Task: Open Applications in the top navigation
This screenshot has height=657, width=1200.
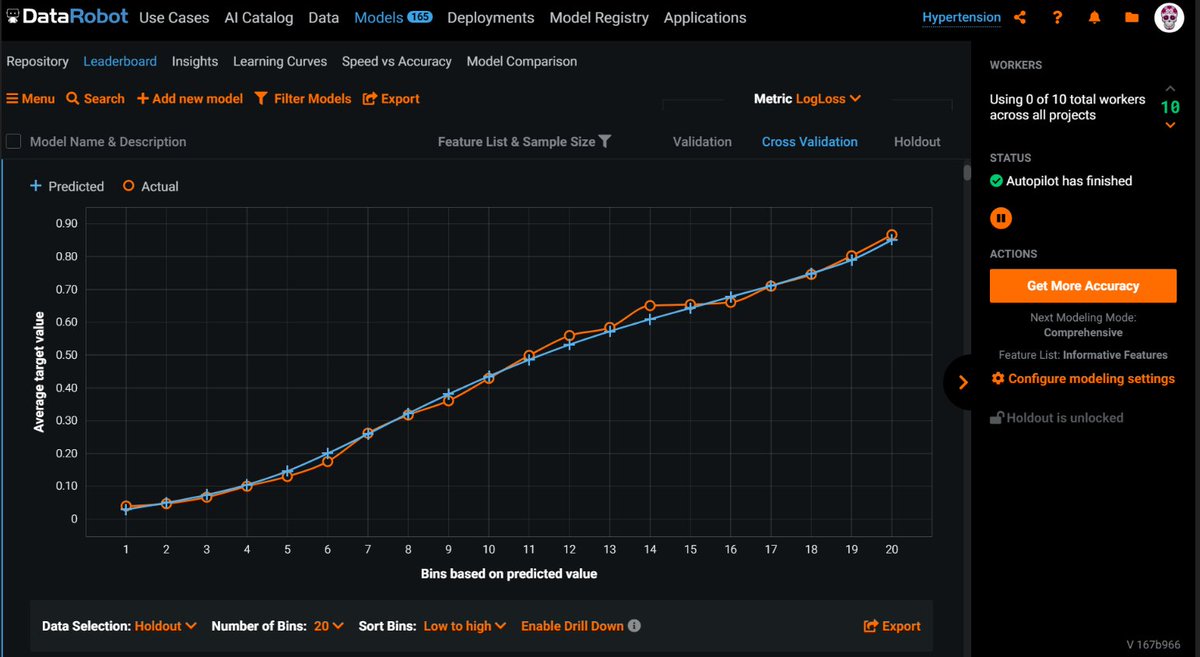Action: click(x=705, y=18)
